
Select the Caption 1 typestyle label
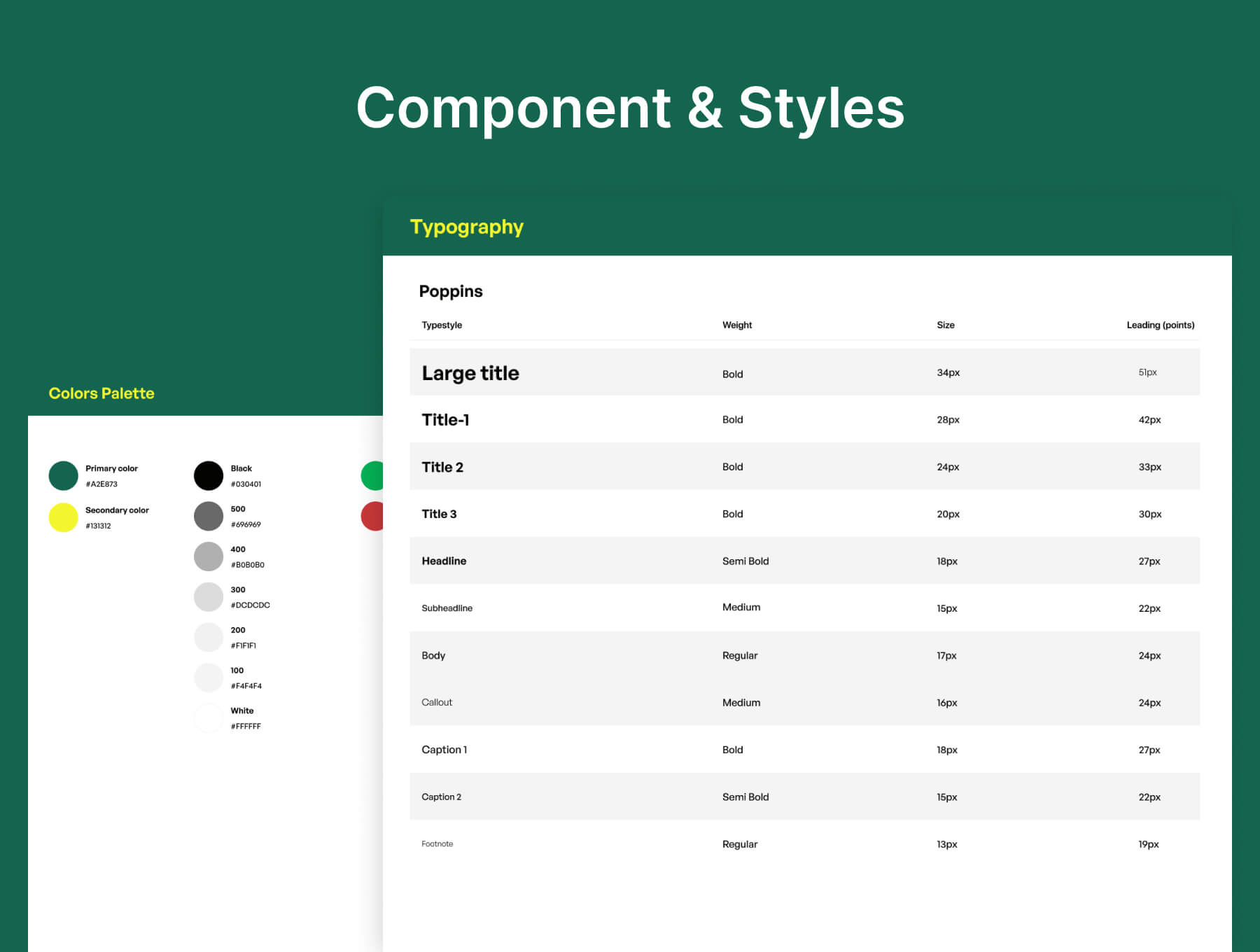[444, 750]
